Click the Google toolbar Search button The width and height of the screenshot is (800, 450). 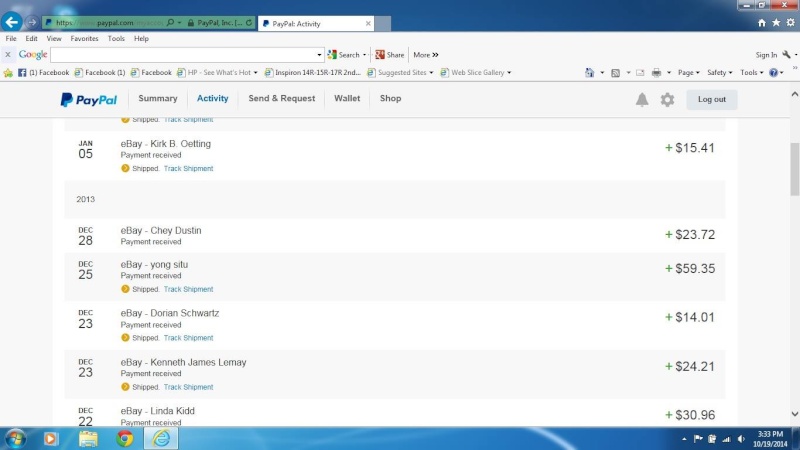coord(344,55)
